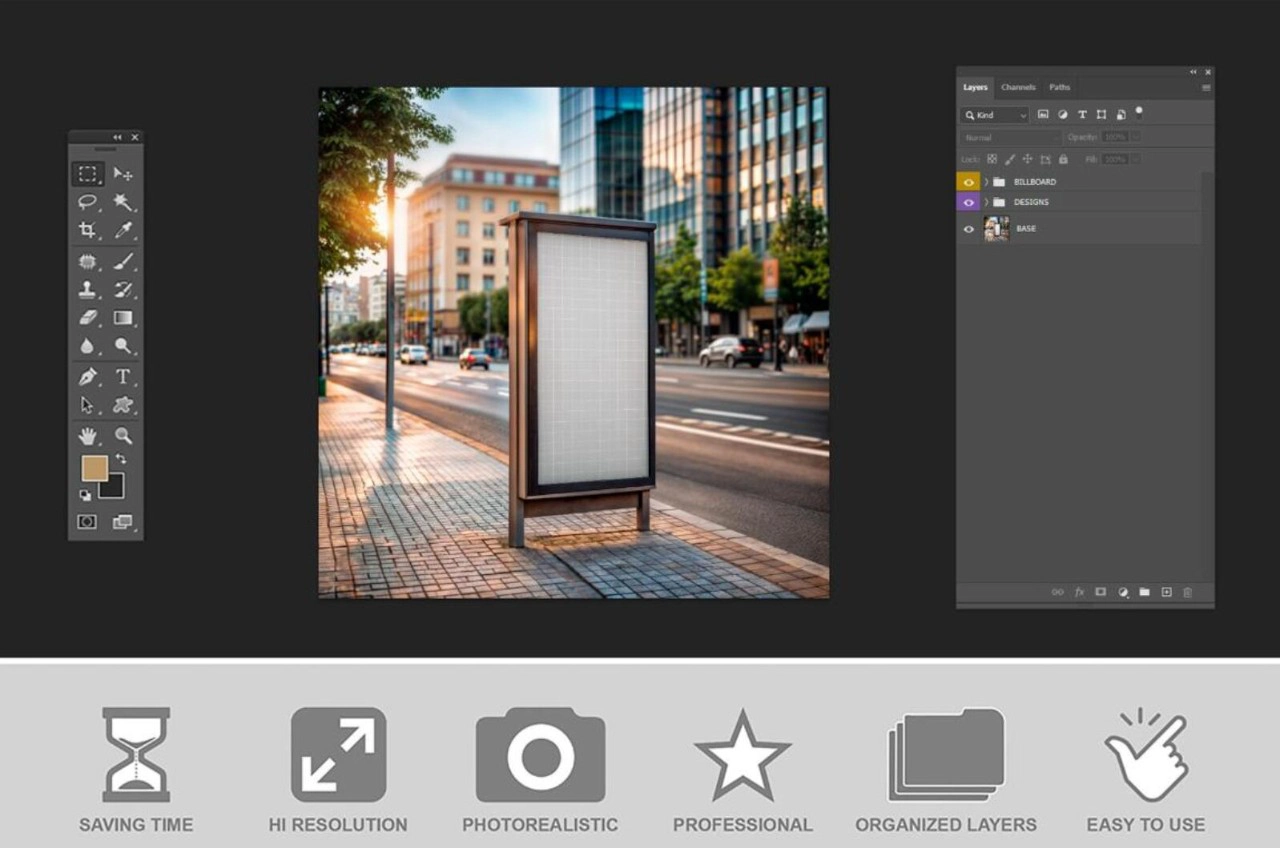The height and width of the screenshot is (848, 1280).
Task: Prevent auto-nesting in artboards lock
Action: [1045, 159]
